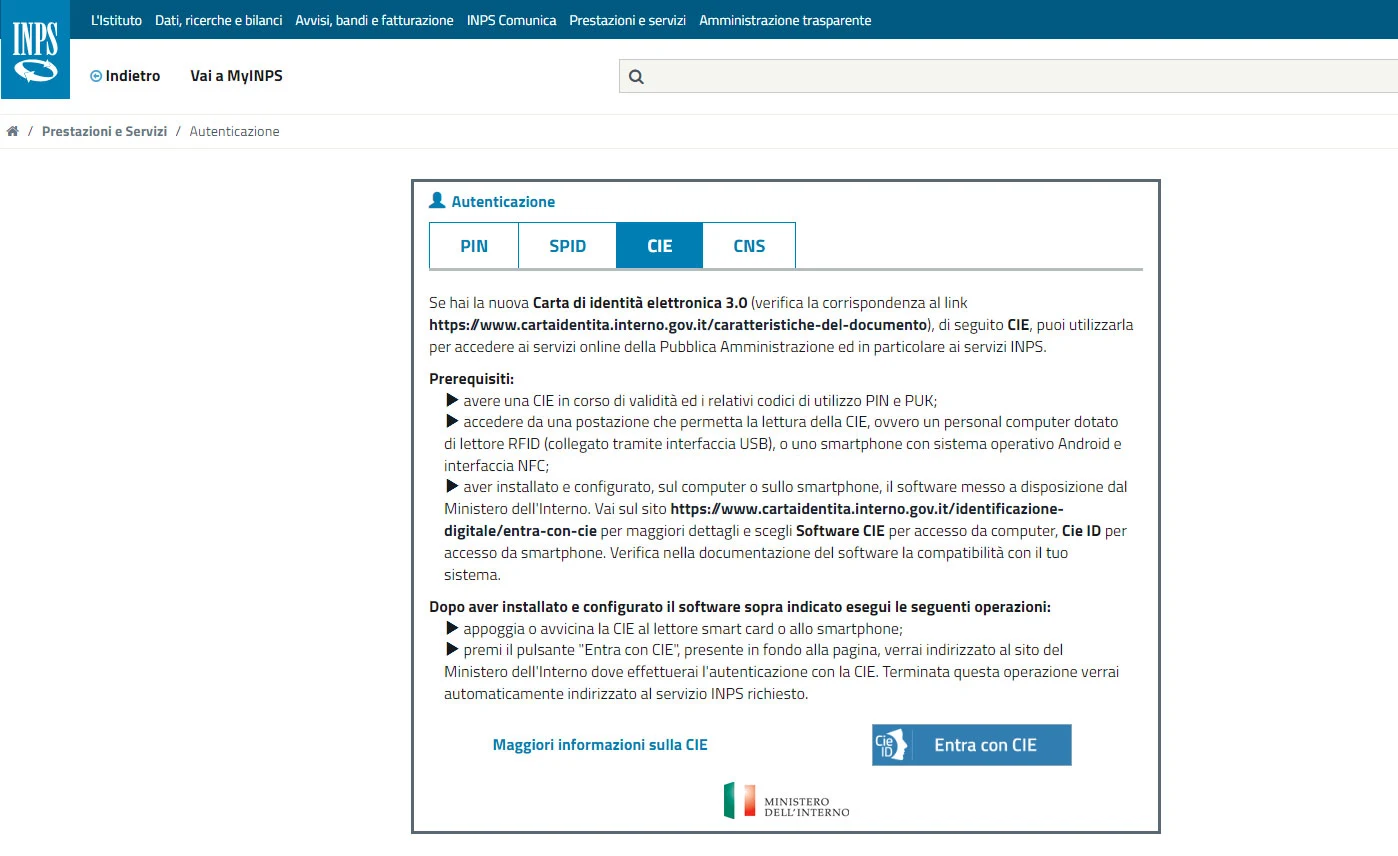Screen dimensions: 1398x856
Task: Click the Cie ID icon on the button
Action: [x=890, y=745]
